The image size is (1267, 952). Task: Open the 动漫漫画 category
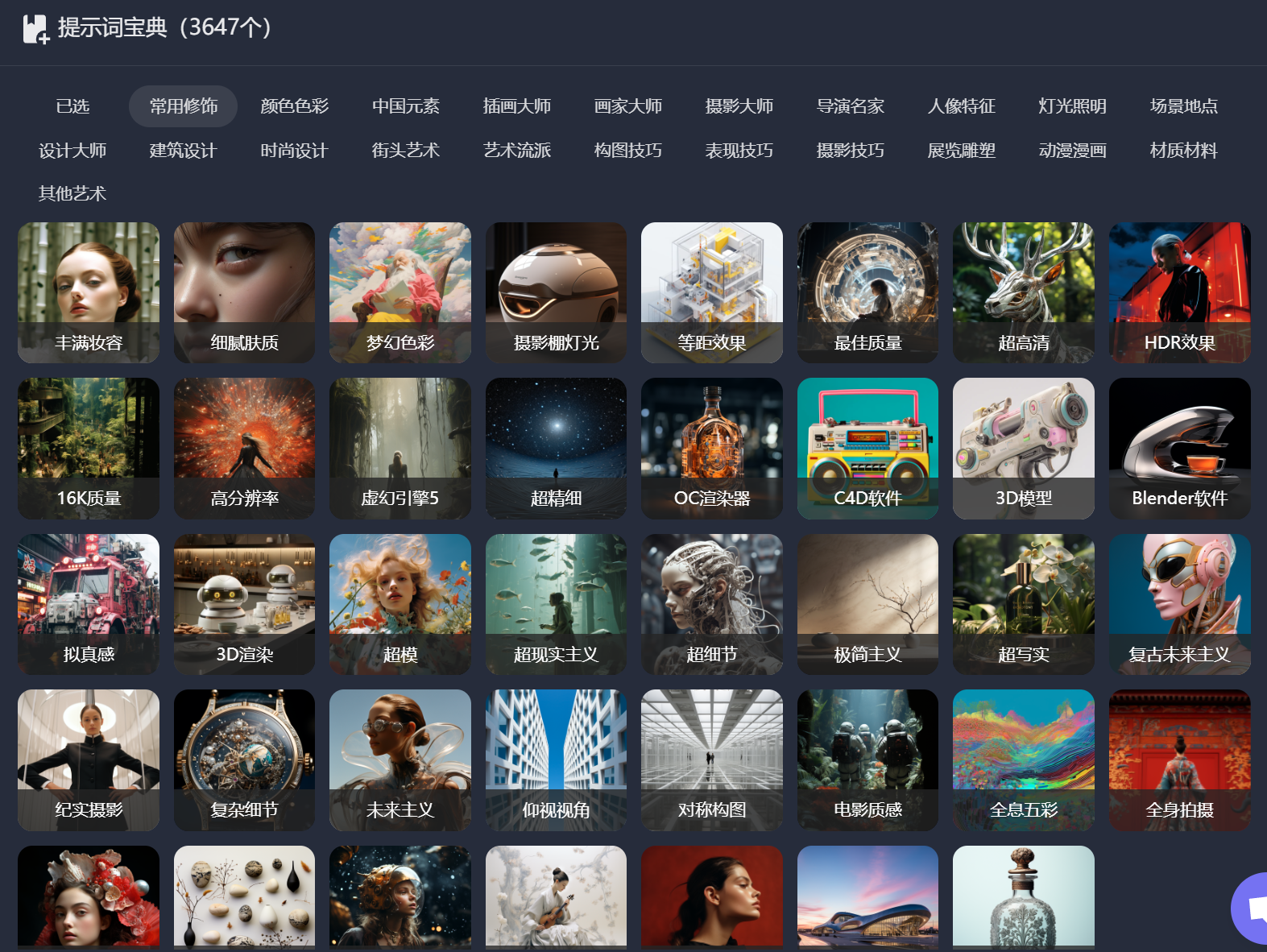coord(1072,151)
